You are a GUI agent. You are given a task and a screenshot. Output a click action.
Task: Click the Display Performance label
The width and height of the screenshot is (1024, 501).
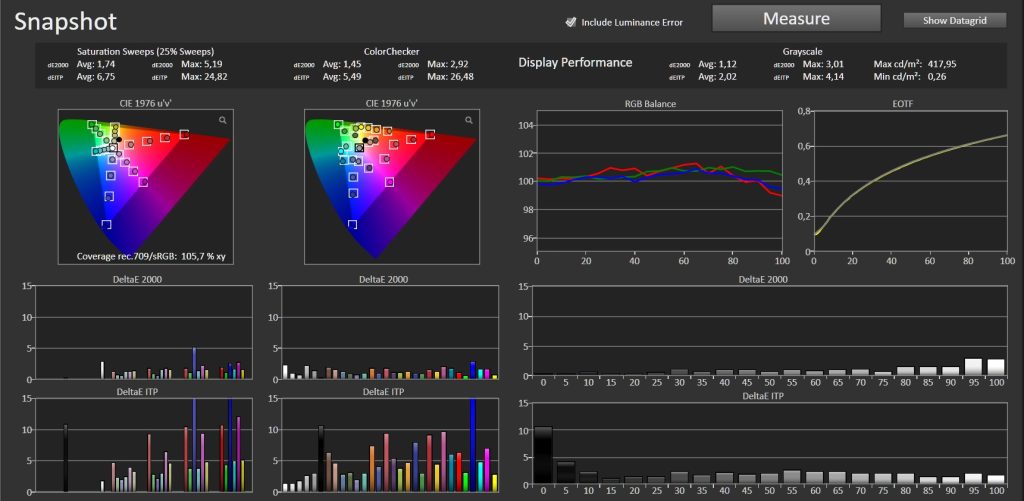click(x=575, y=63)
